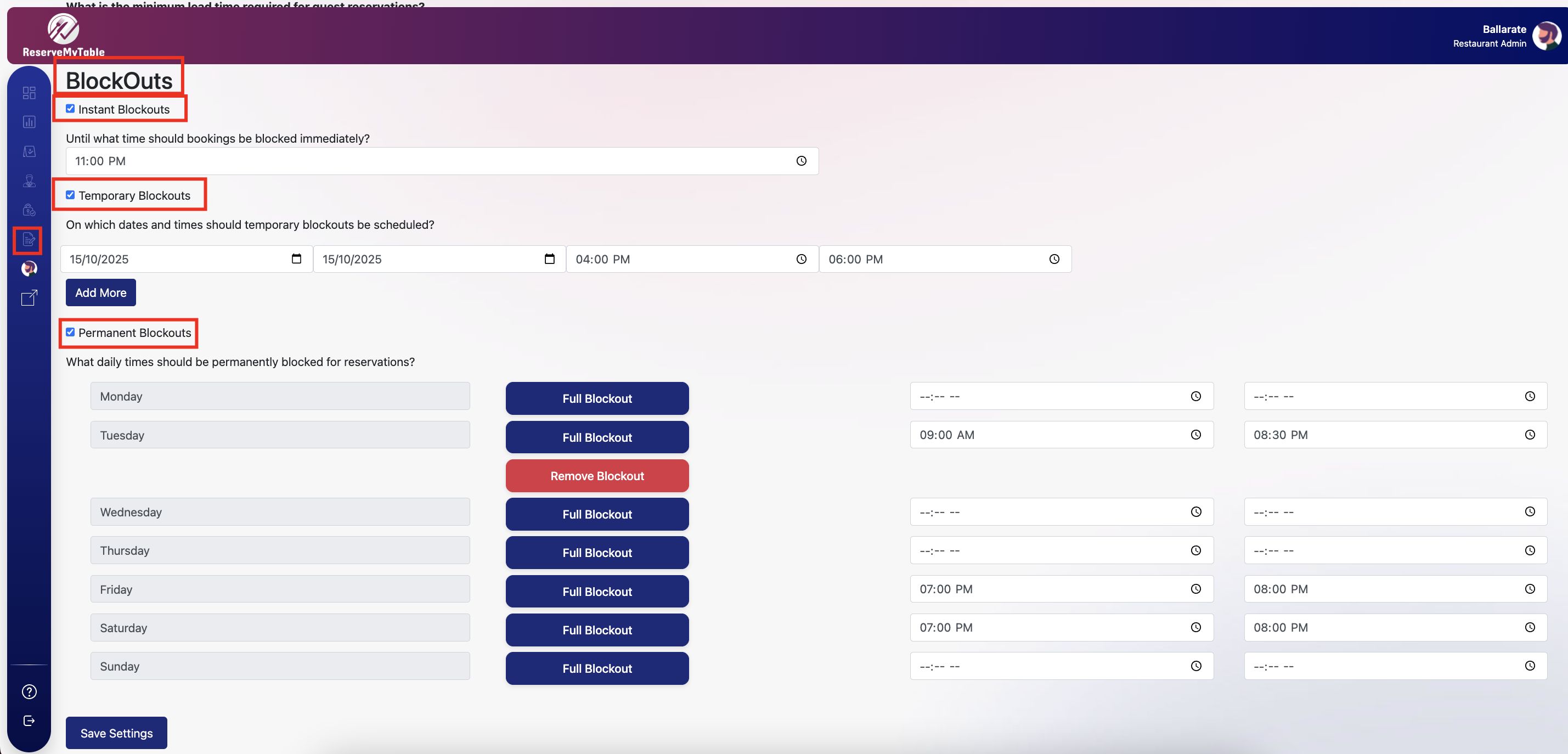Open clock picker for instant blockout 11:00 PM

(x=801, y=161)
